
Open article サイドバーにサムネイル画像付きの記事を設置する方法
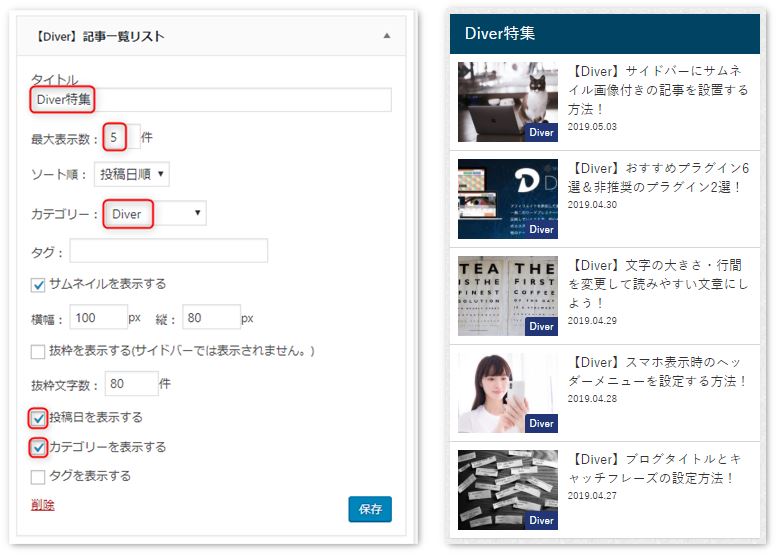[658, 90]
